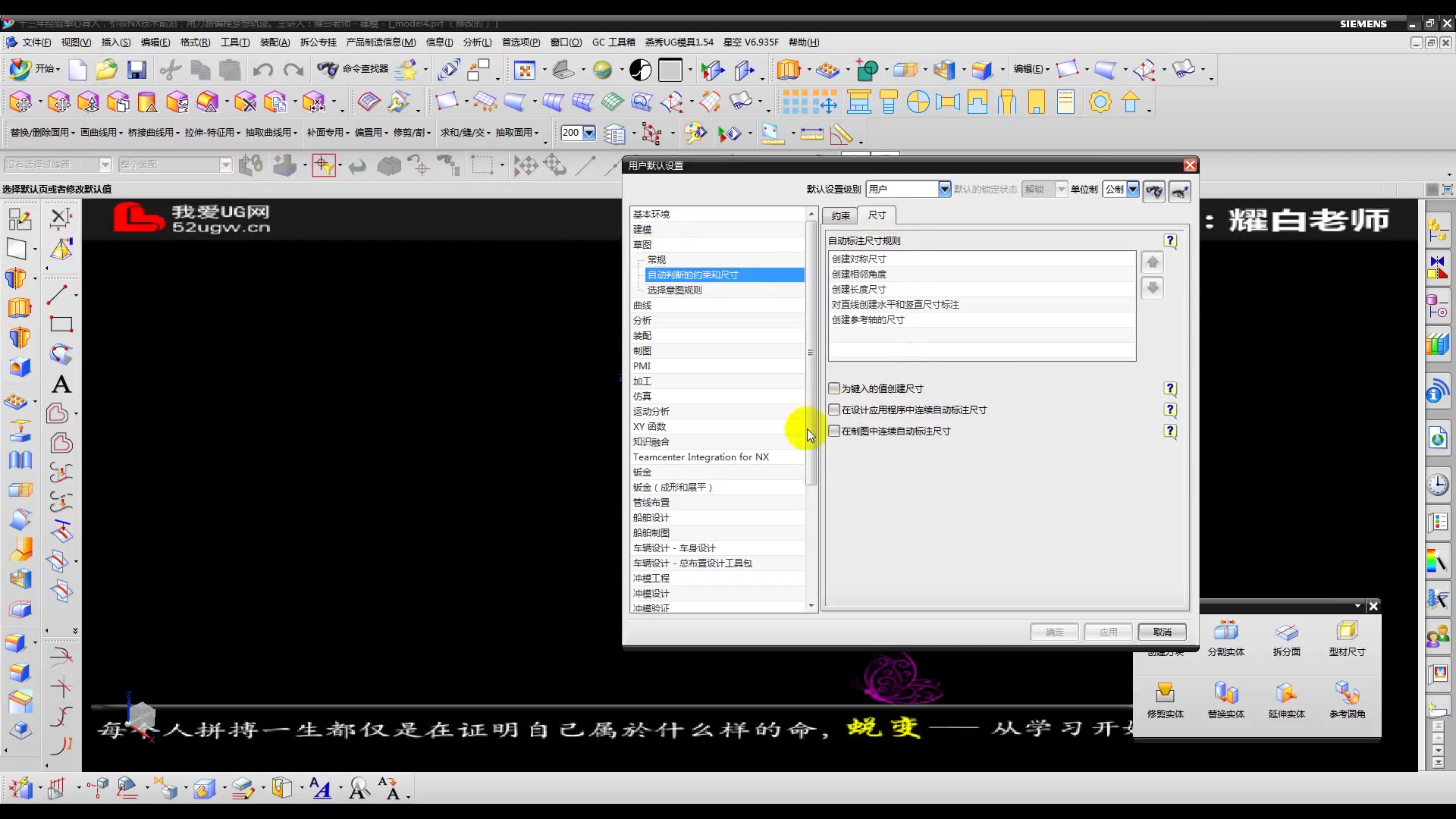Click the 取消 cancel button
The image size is (1456, 819).
point(1162,632)
